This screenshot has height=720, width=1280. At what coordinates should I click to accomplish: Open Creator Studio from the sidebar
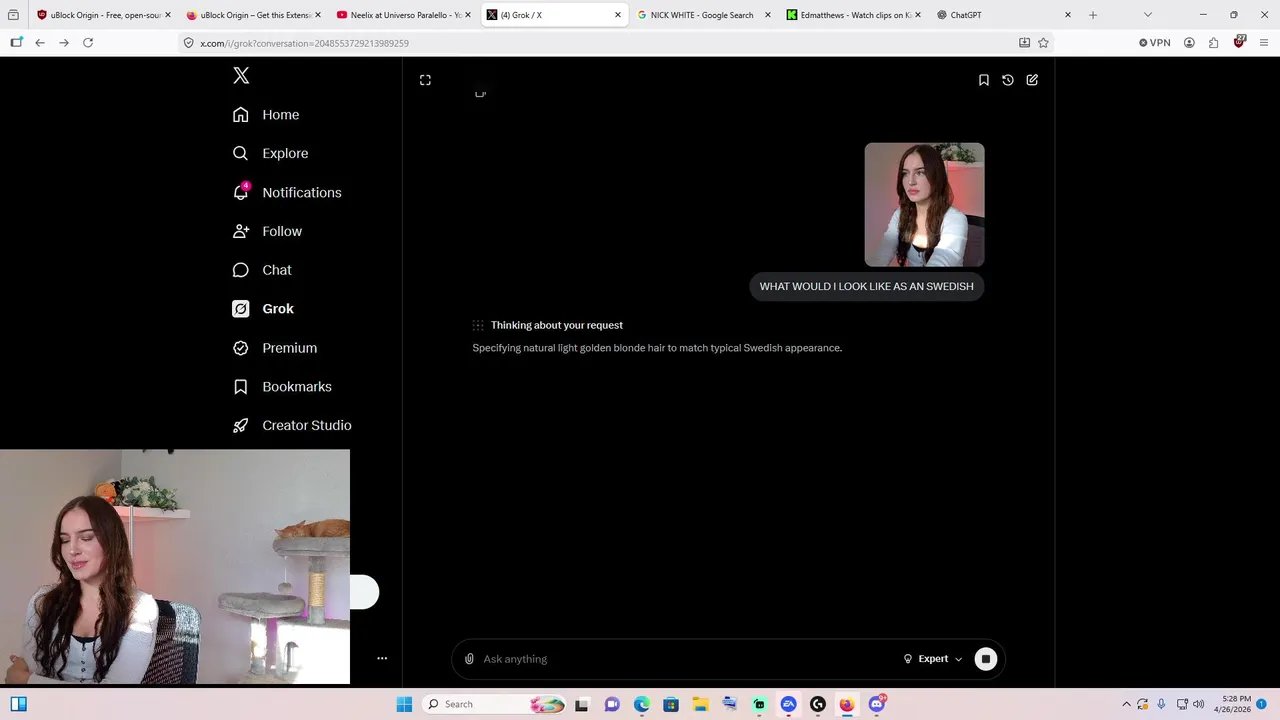[x=292, y=425]
